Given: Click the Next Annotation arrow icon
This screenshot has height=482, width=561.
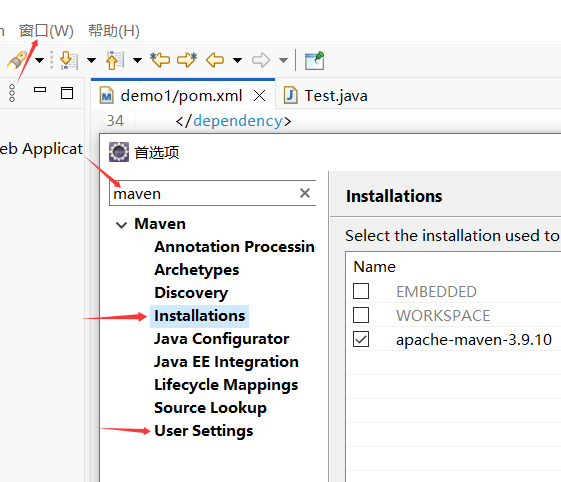Looking at the screenshot, I should (x=69, y=60).
